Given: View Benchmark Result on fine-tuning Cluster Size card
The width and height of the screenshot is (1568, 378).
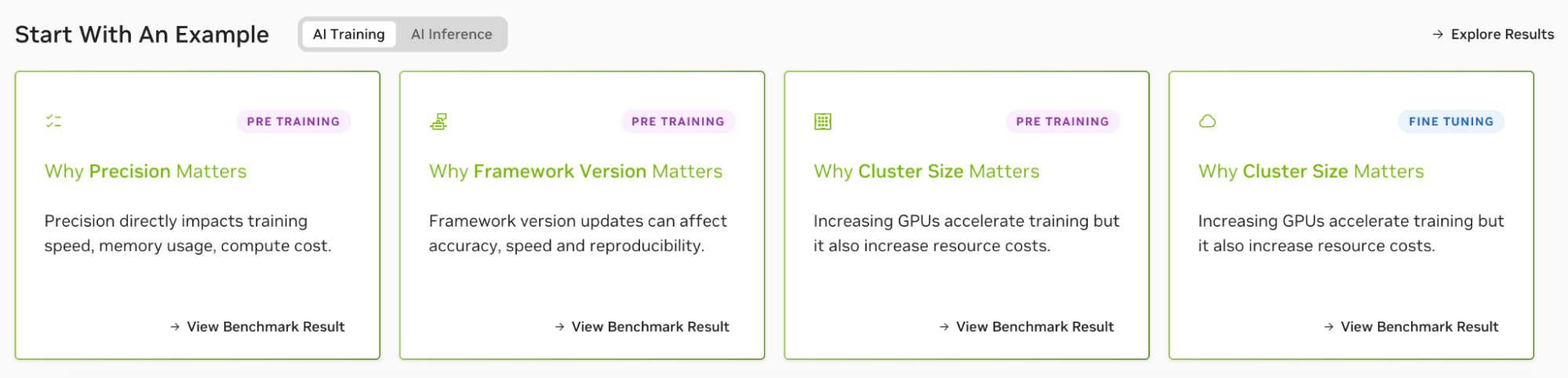Looking at the screenshot, I should [x=1419, y=327].
